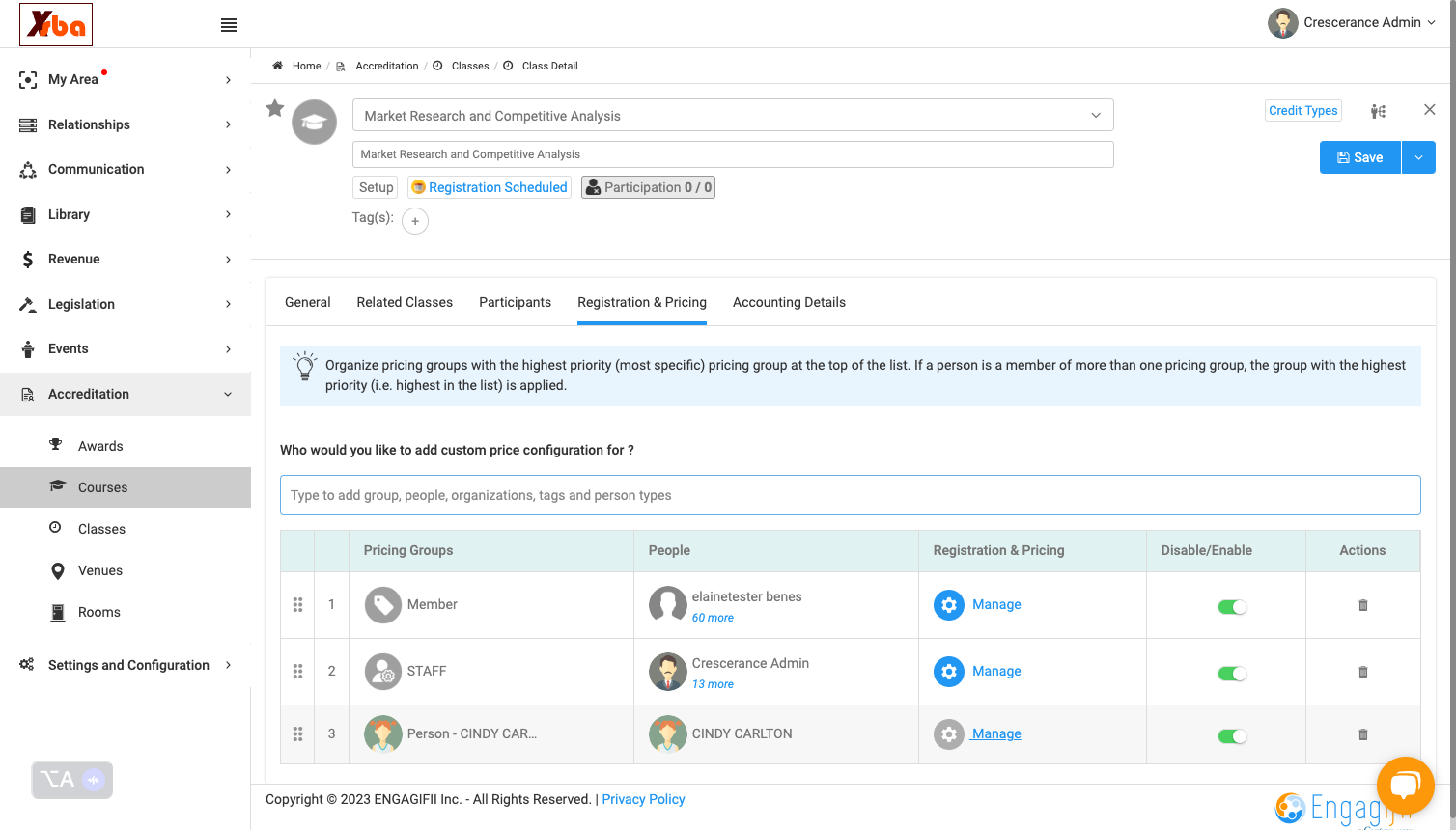Disable the Member pricing group toggle
1456x830 pixels.
1232,607
